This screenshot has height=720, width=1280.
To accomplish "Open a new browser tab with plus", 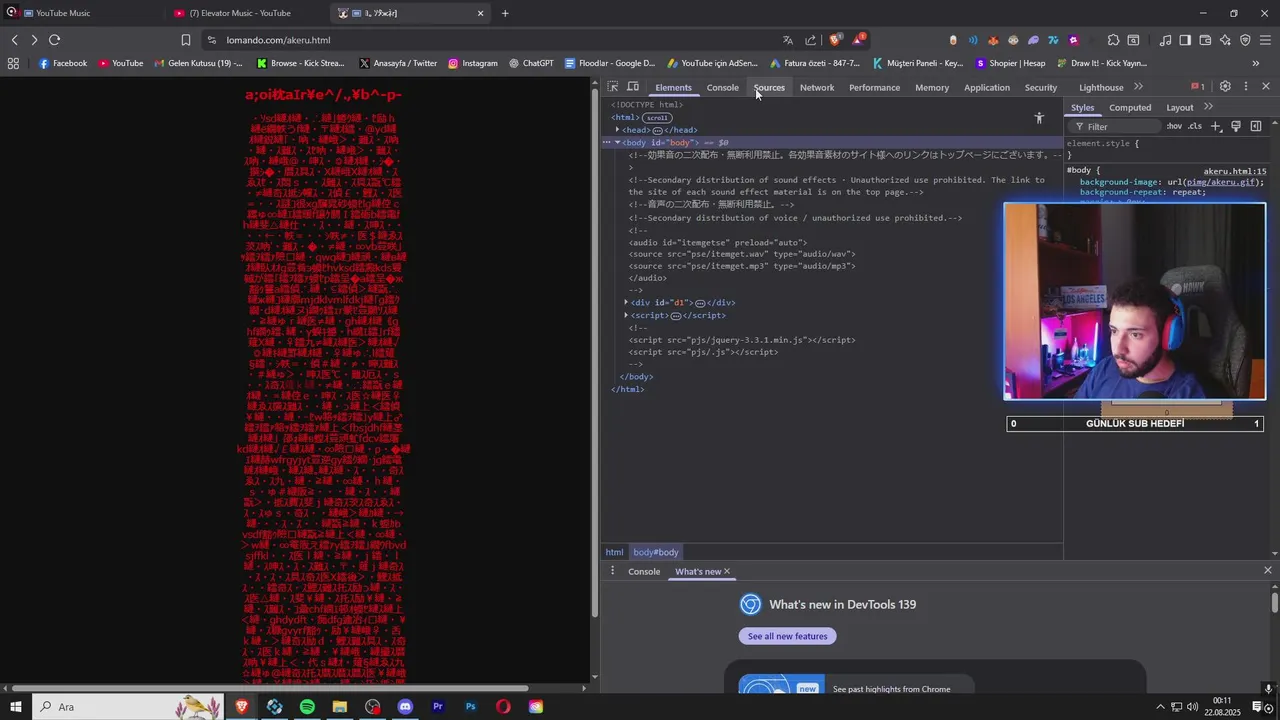I will (x=505, y=13).
